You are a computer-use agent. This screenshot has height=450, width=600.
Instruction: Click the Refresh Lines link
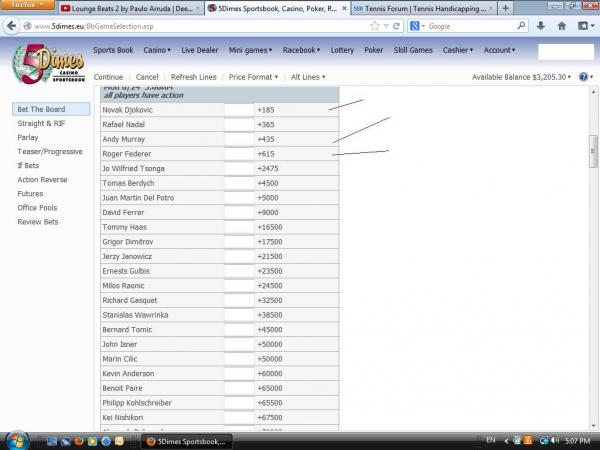tap(195, 77)
